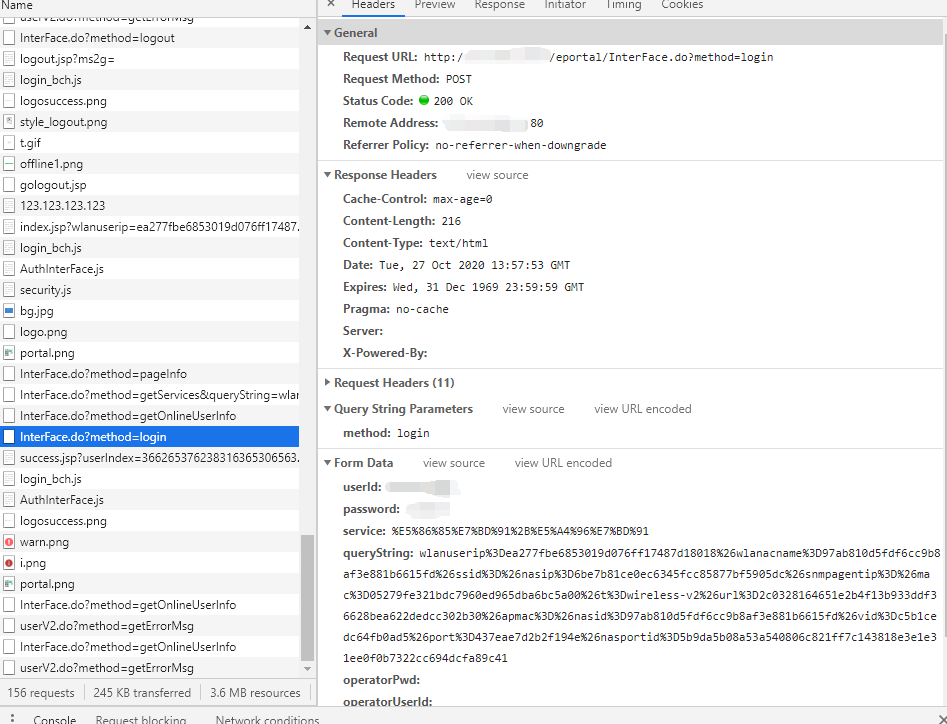Screen dimensions: 947x724
Task: Click the service form data encoded value
Action: pyautogui.click(x=520, y=531)
